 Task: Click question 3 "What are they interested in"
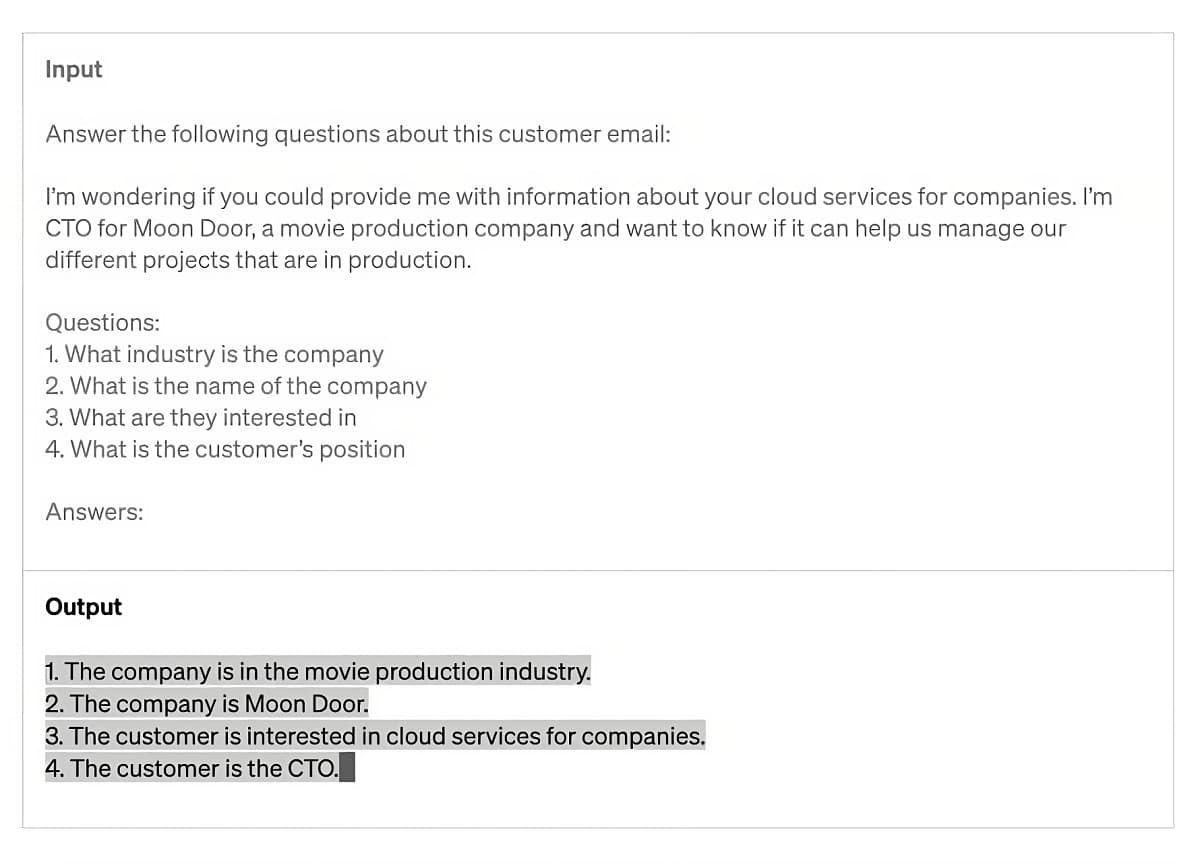coord(201,417)
